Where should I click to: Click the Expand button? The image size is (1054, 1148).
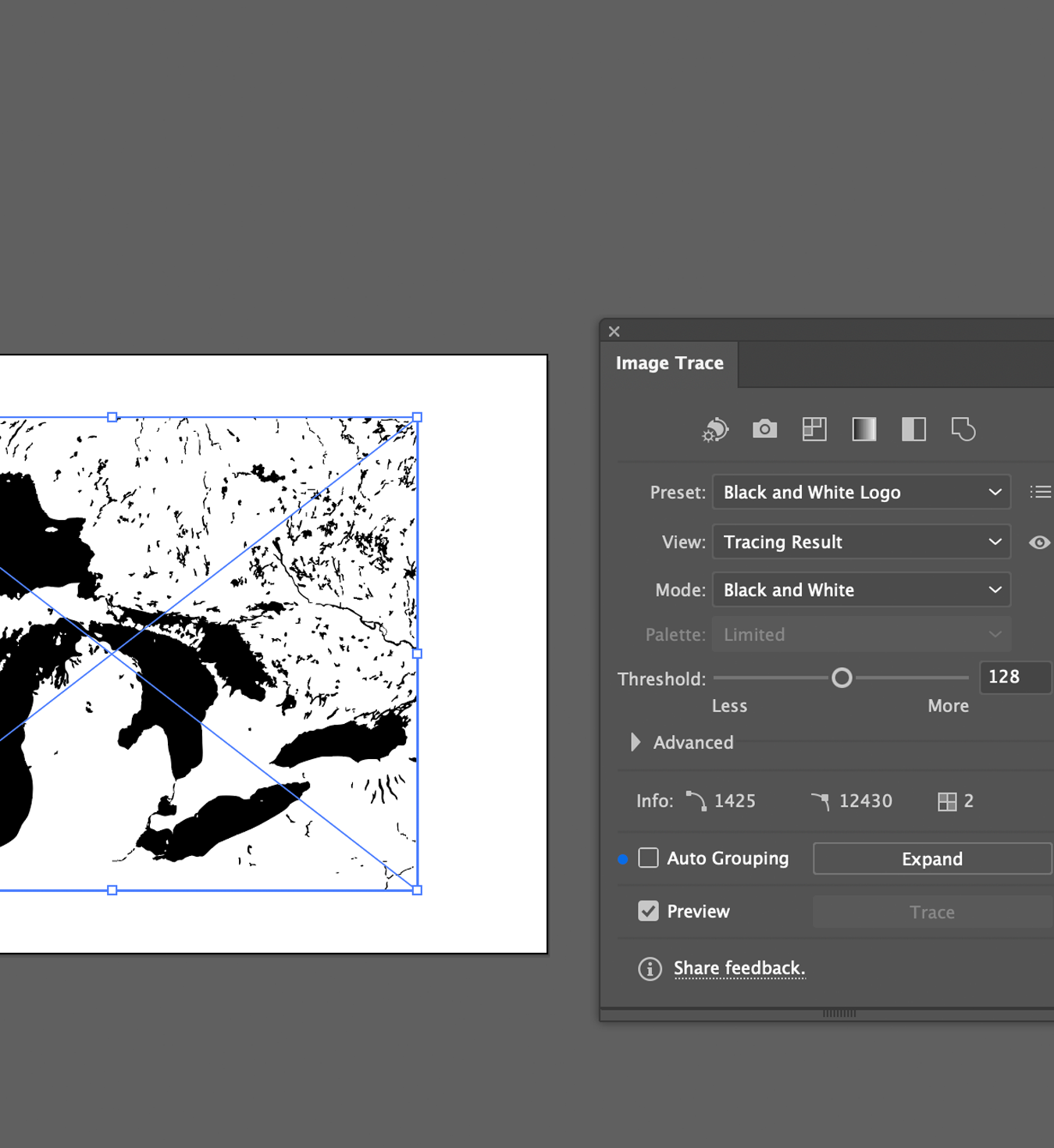coord(931,858)
